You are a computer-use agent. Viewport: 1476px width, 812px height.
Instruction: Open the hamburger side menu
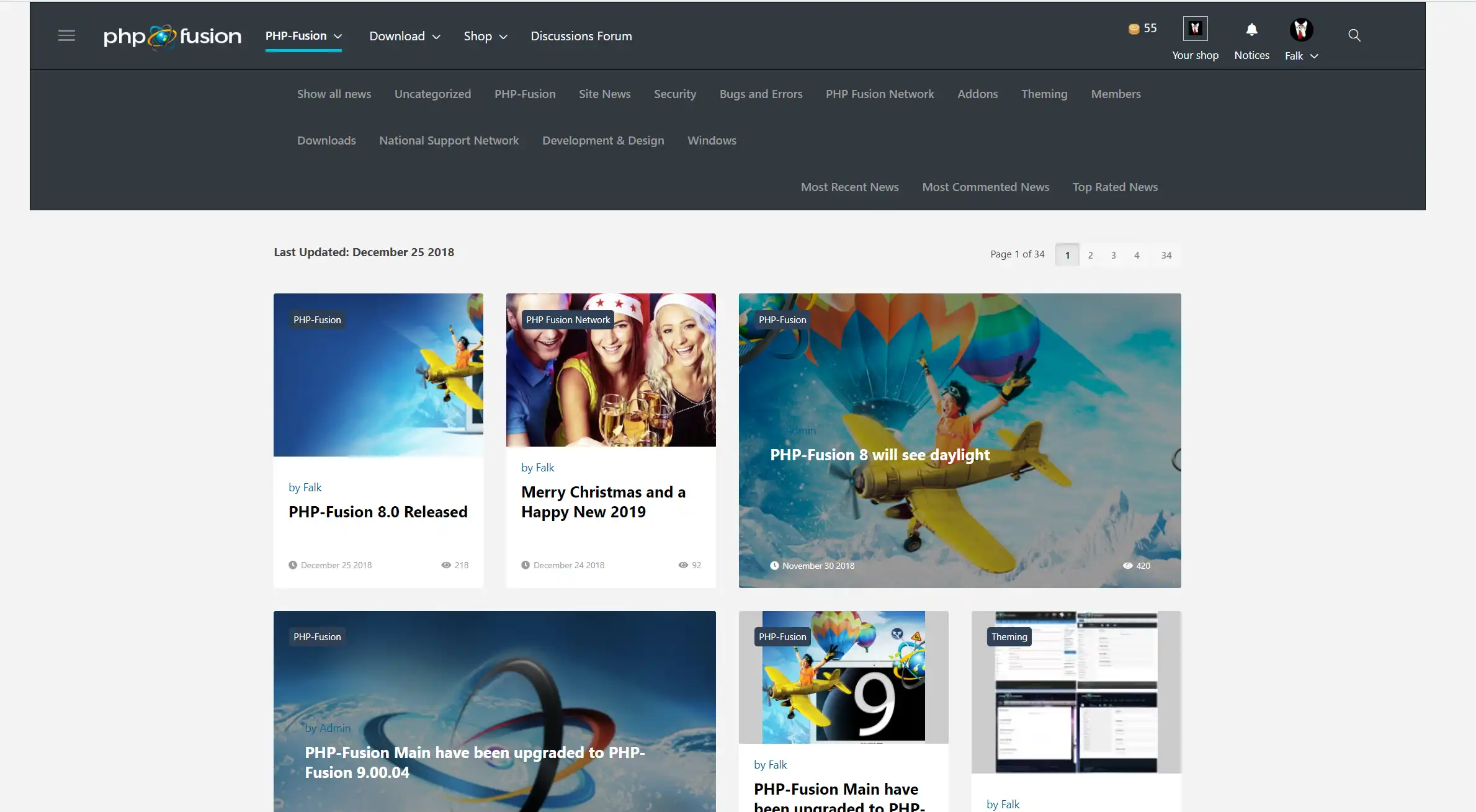(x=66, y=35)
